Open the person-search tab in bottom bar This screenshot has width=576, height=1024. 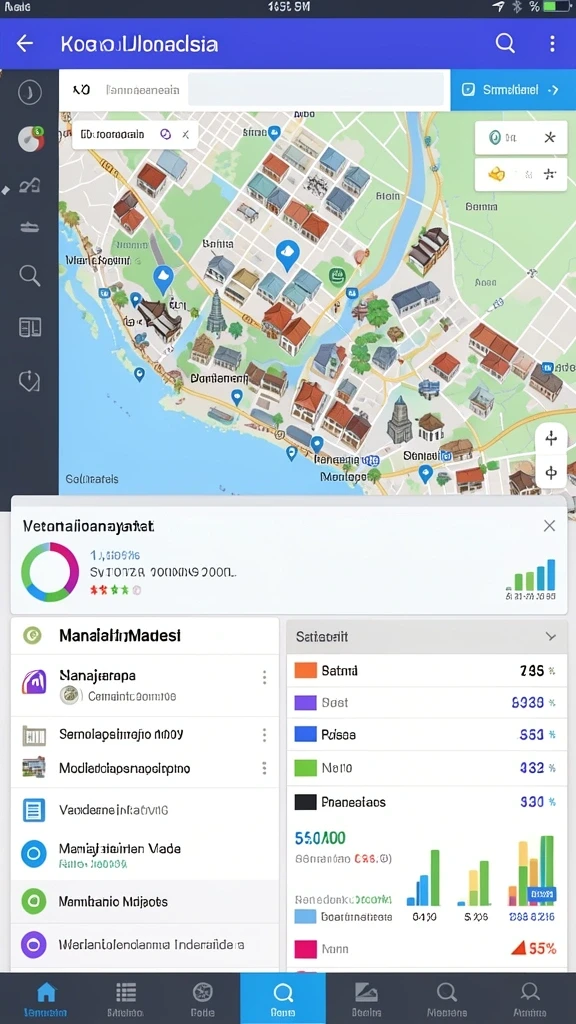[x=530, y=999]
